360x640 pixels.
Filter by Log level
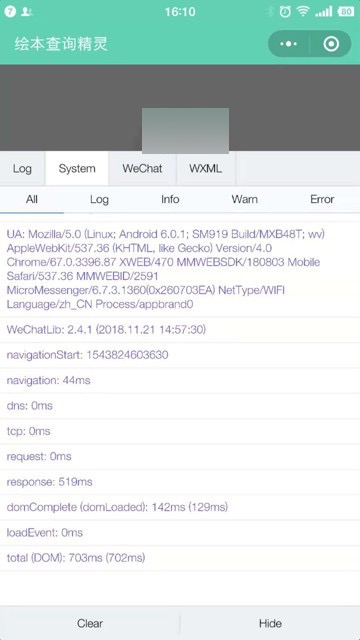(x=99, y=199)
